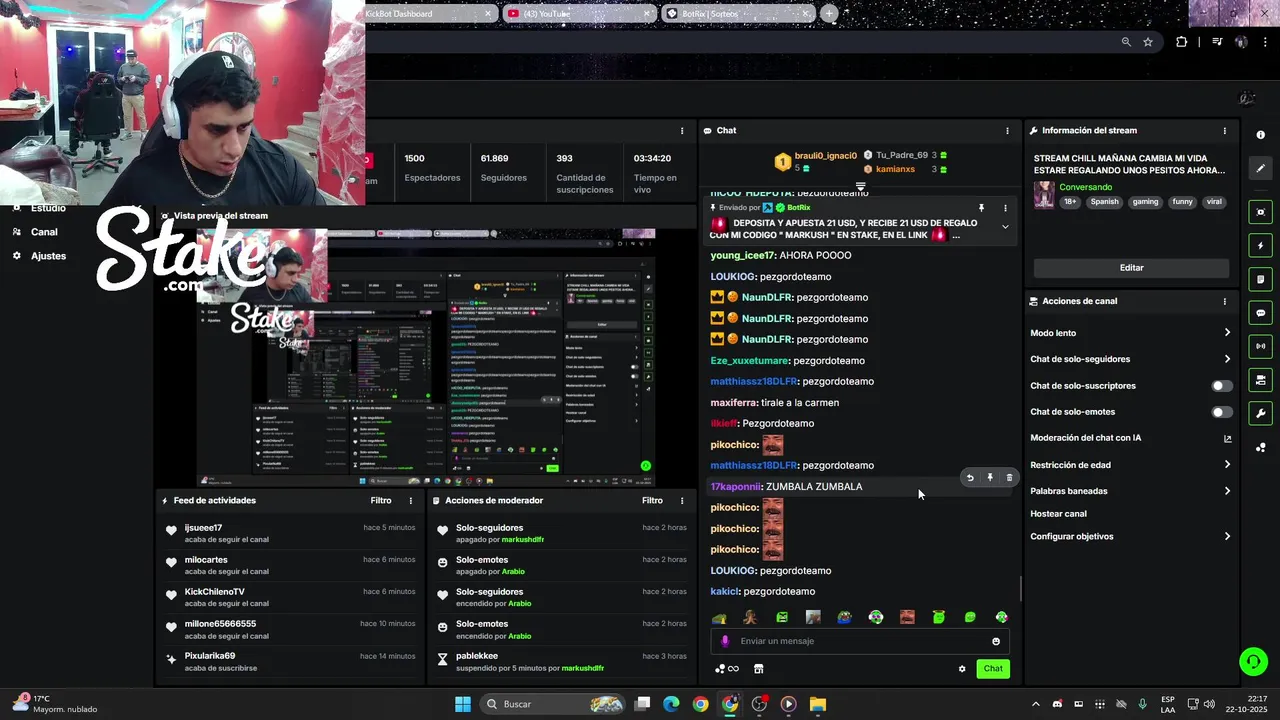
Task: Click the green support headset button
Action: pyautogui.click(x=1253, y=661)
